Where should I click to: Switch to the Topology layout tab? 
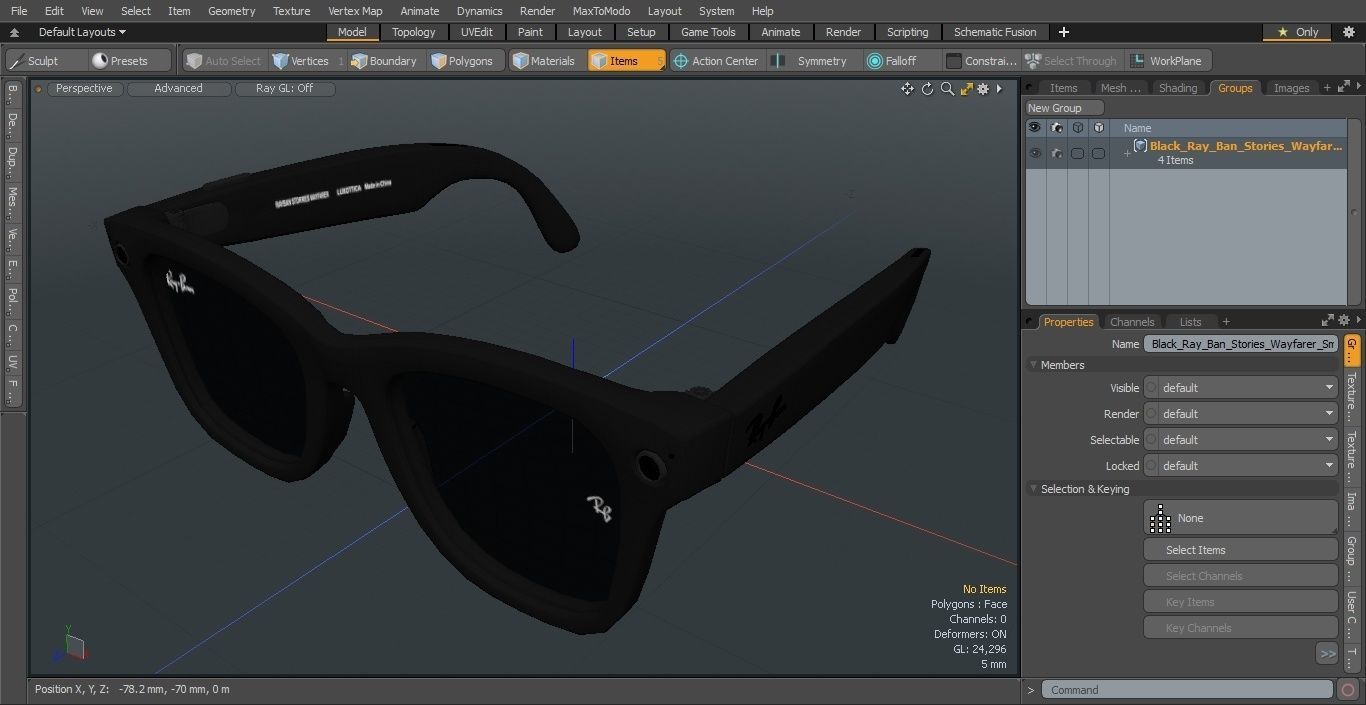coord(414,32)
